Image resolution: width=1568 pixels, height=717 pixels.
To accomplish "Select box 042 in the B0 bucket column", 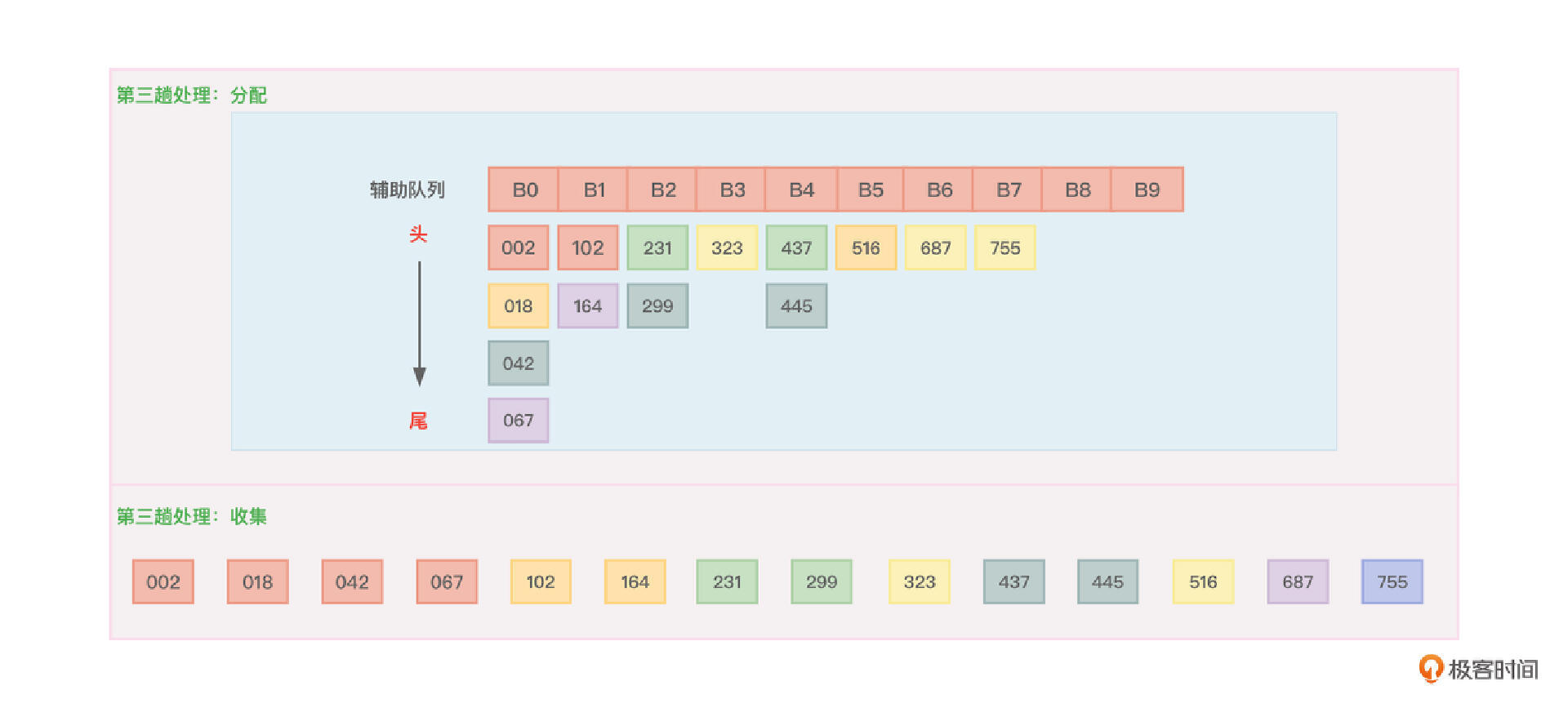I will click(519, 363).
